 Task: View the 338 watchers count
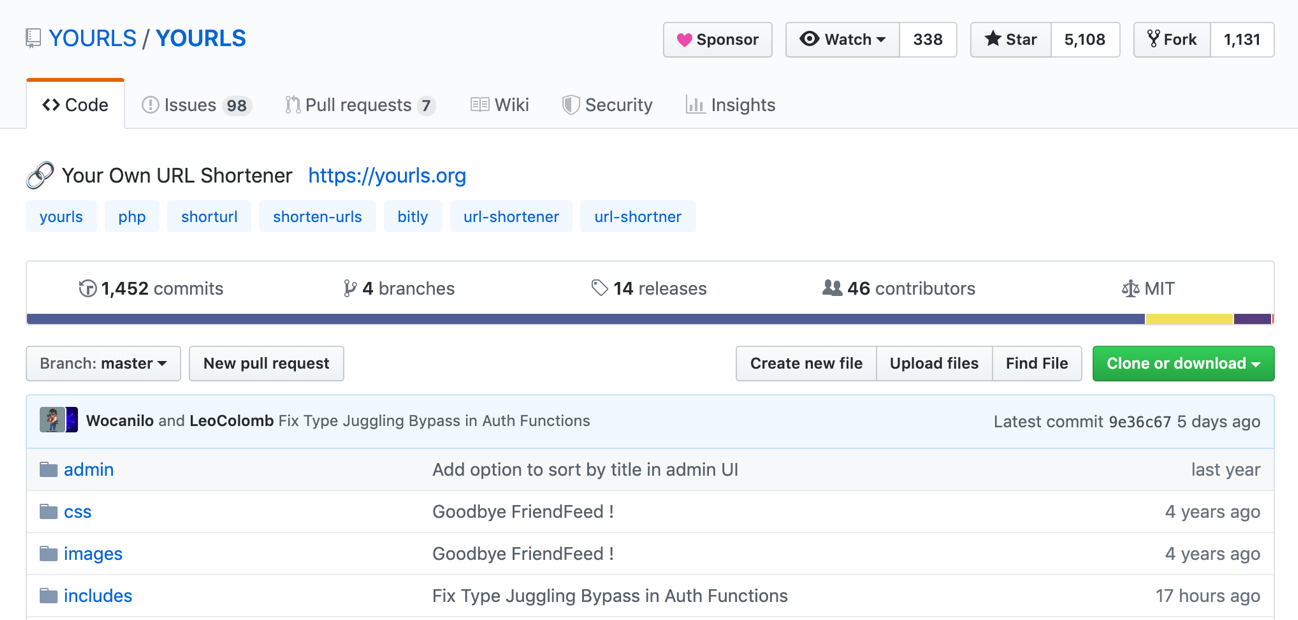coord(928,40)
